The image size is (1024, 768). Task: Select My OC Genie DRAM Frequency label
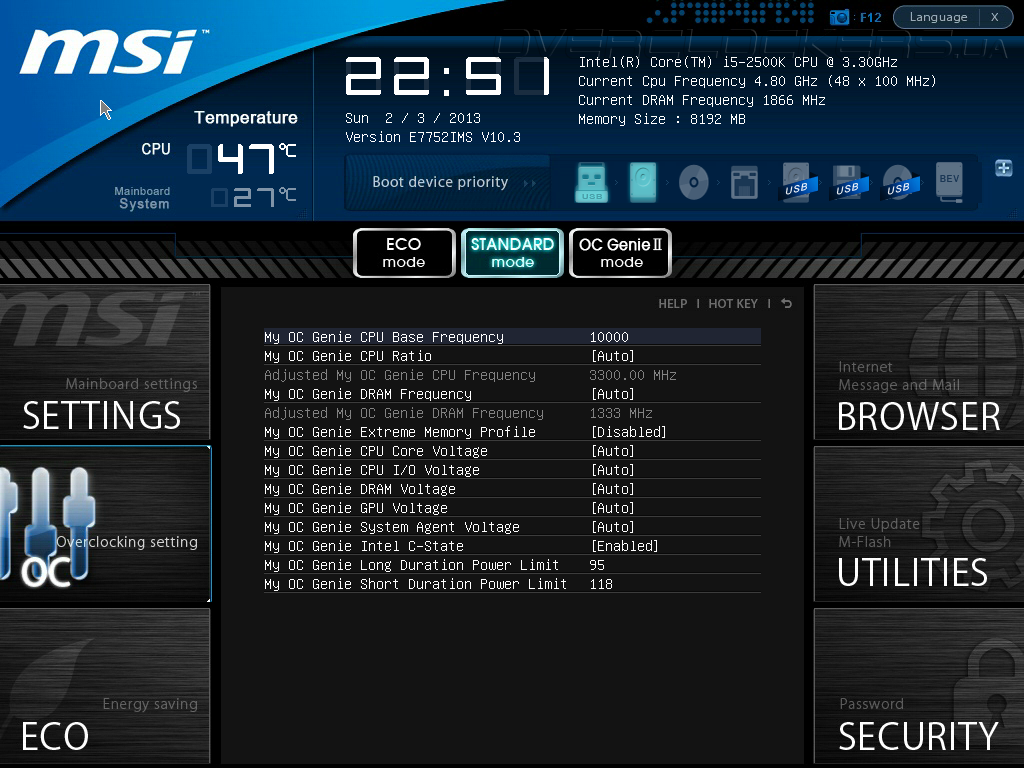[x=368, y=394]
